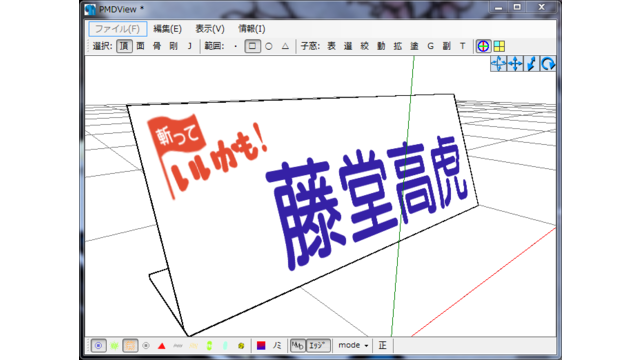Open the T sub-window

[x=462, y=46]
